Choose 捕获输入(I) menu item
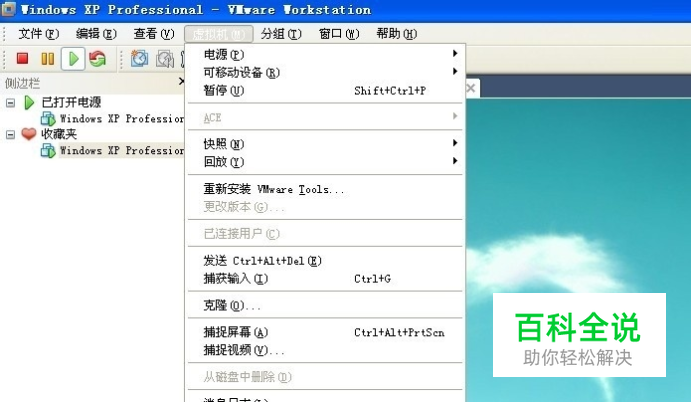This screenshot has width=691, height=402. pyautogui.click(x=325, y=279)
